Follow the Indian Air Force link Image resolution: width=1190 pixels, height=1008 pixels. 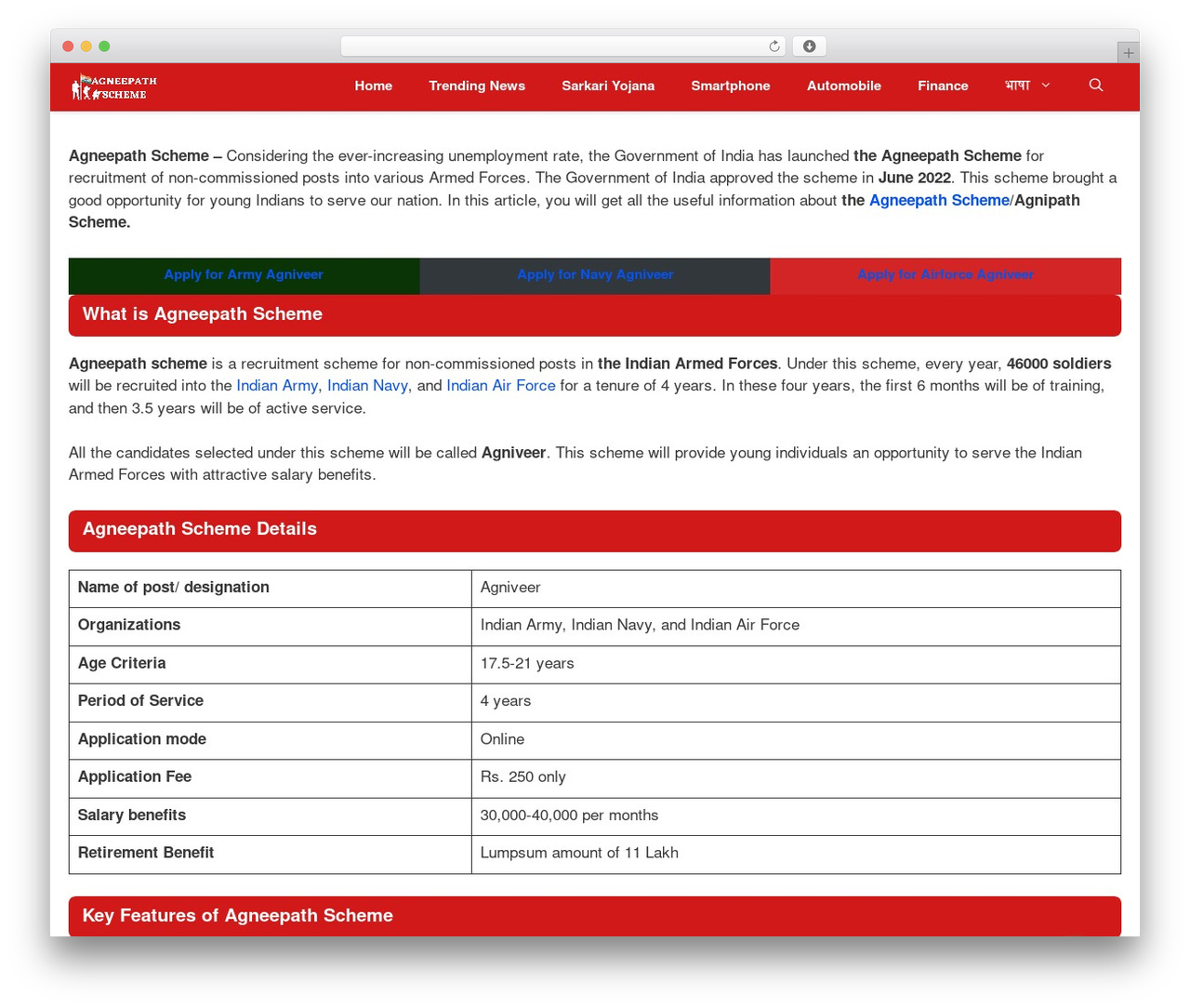pyautogui.click(x=501, y=386)
